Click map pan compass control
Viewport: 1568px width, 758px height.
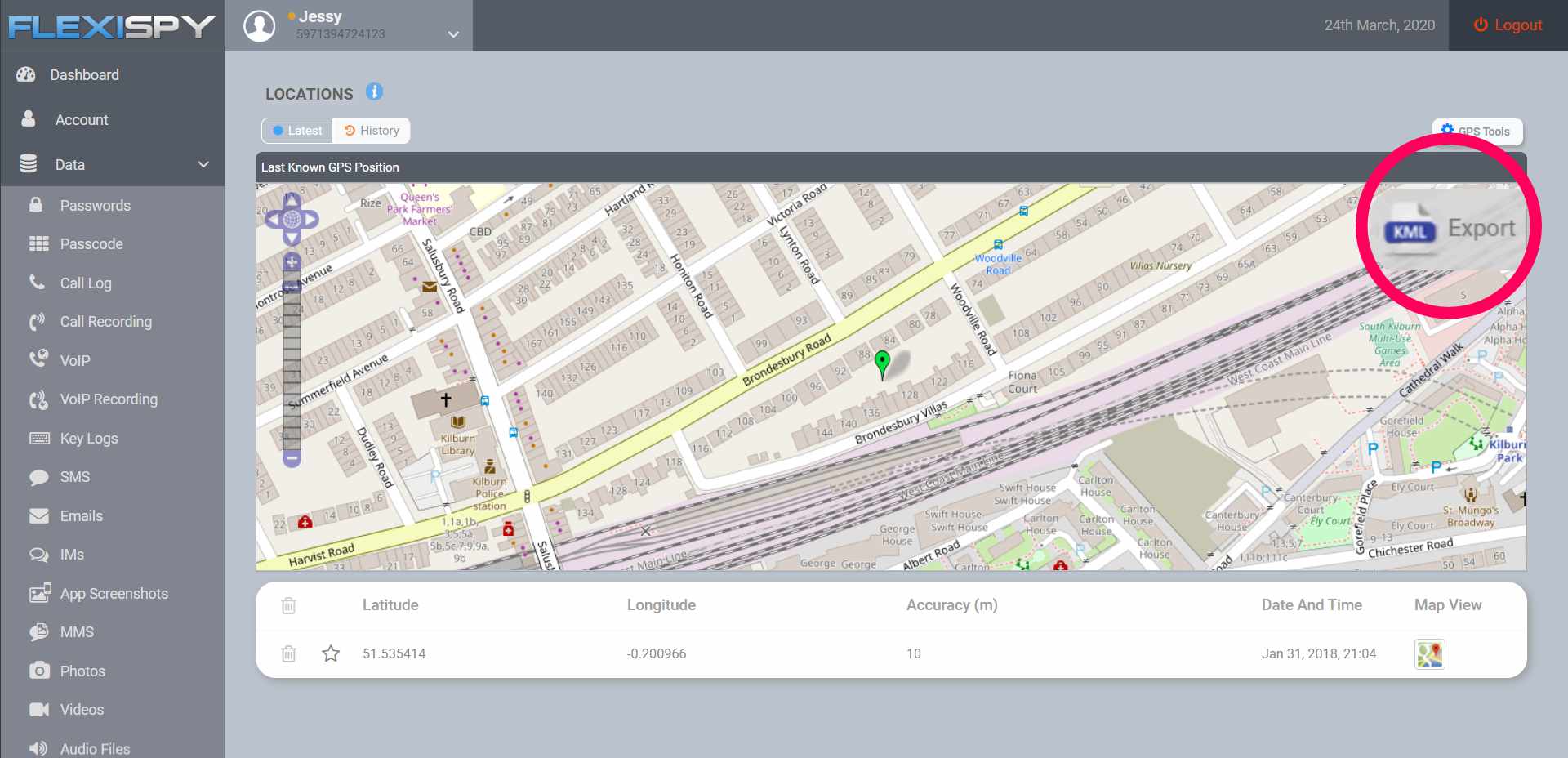pyautogui.click(x=292, y=219)
